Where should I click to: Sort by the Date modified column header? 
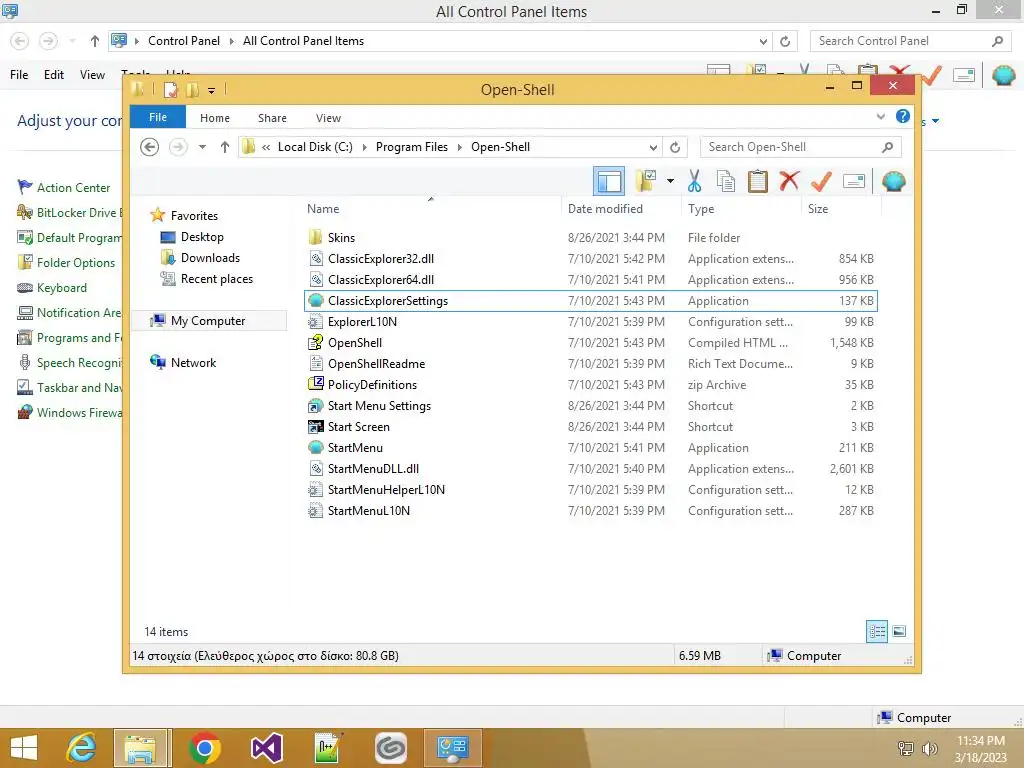tap(620, 209)
